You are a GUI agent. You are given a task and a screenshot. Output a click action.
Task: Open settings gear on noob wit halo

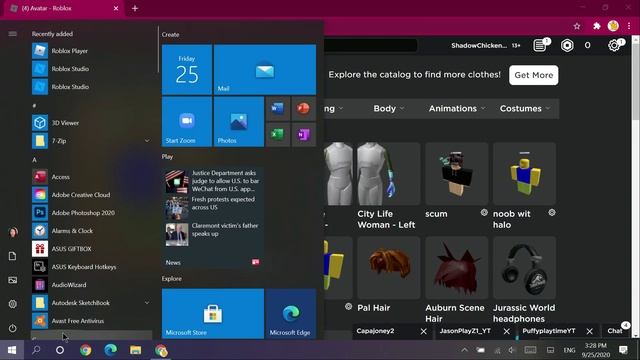pos(552,213)
